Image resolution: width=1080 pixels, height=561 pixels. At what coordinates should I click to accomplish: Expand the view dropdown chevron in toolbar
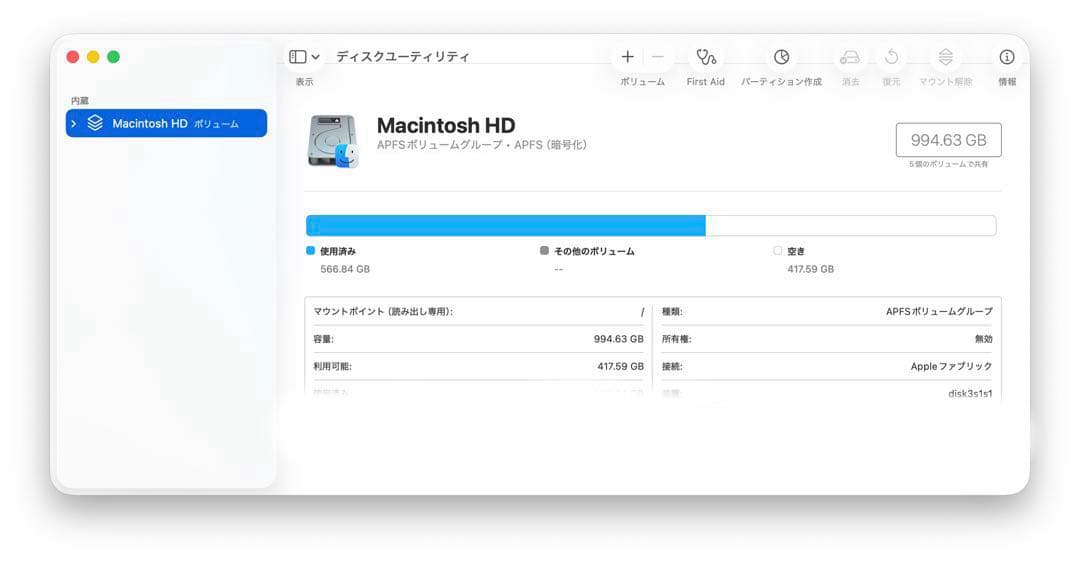click(315, 57)
